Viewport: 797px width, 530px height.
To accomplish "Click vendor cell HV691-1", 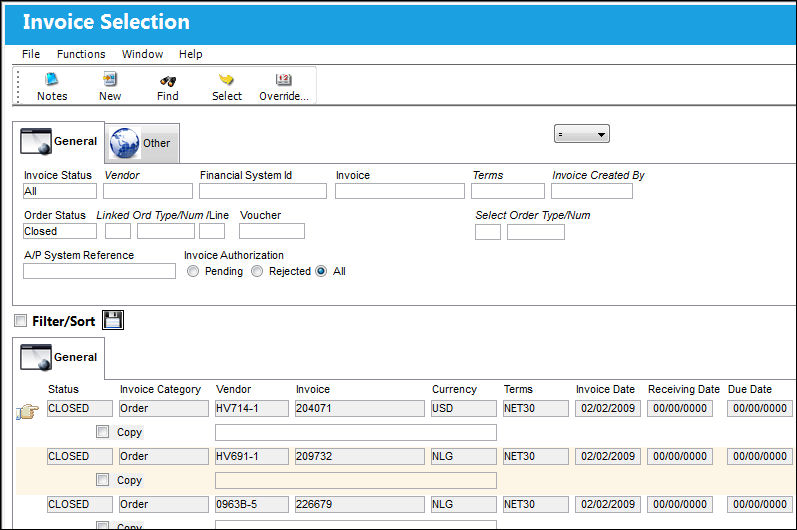I will [252, 456].
